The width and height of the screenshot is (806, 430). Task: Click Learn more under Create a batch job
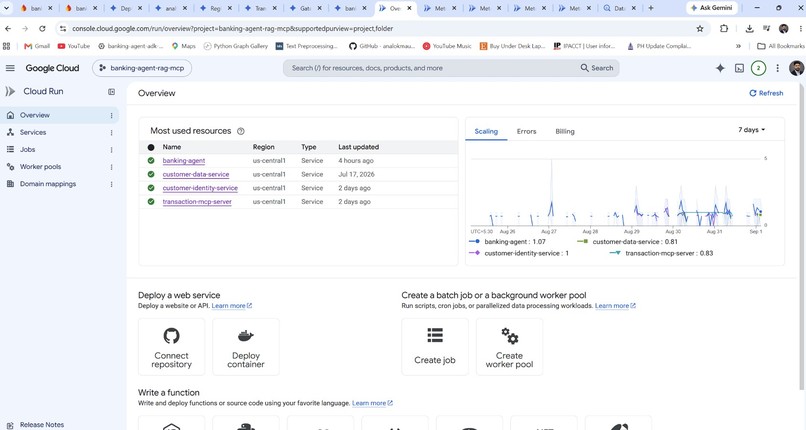coord(615,306)
